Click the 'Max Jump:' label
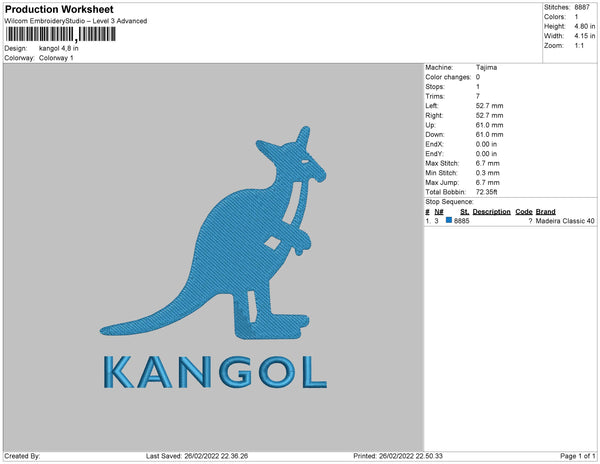Image resolution: width=600 pixels, height=464 pixels. (x=442, y=182)
